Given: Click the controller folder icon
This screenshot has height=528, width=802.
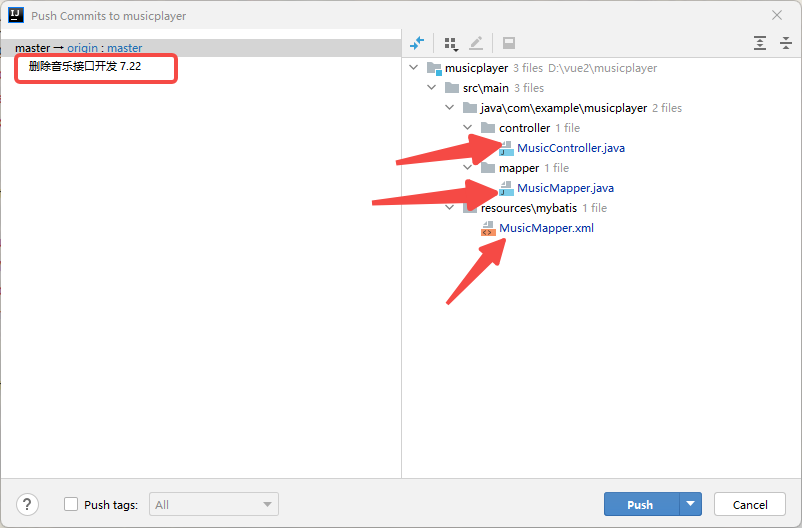Looking at the screenshot, I should point(488,127).
